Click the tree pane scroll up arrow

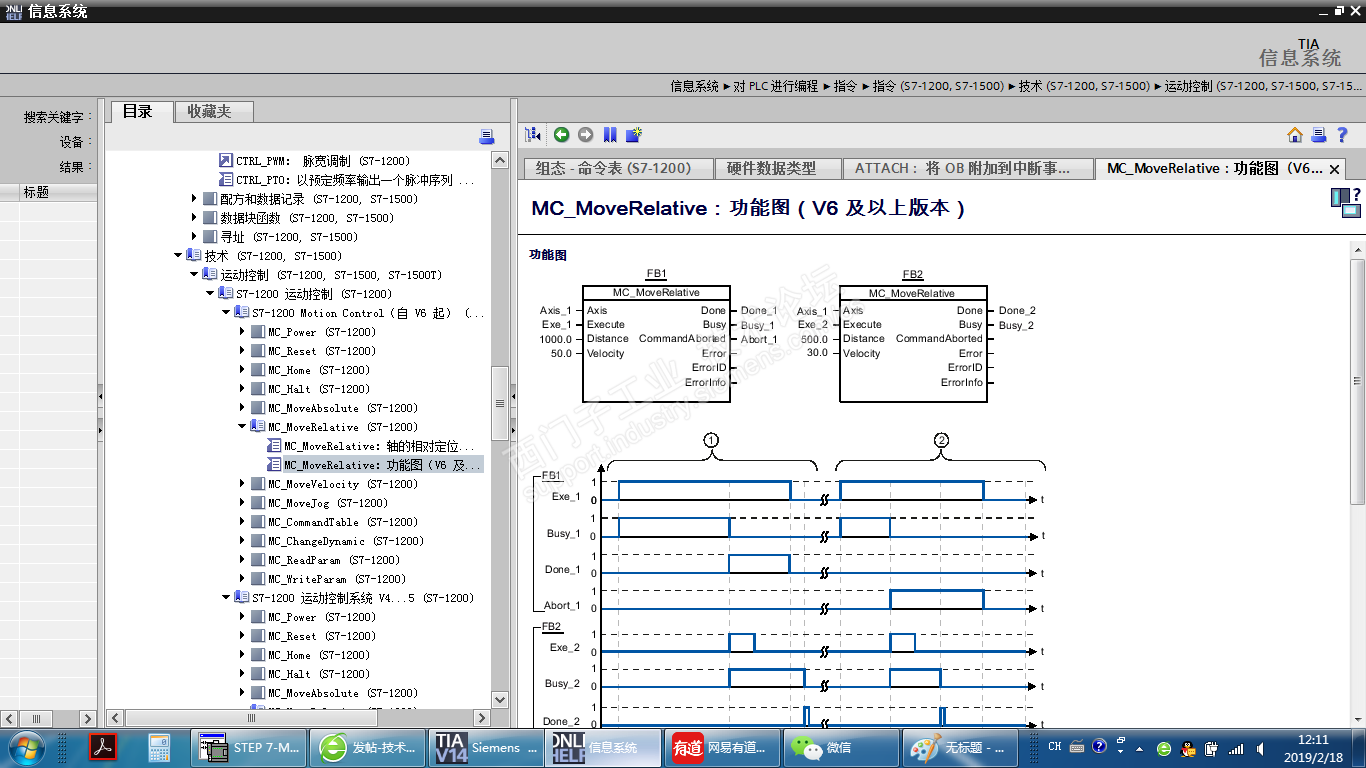(x=500, y=160)
